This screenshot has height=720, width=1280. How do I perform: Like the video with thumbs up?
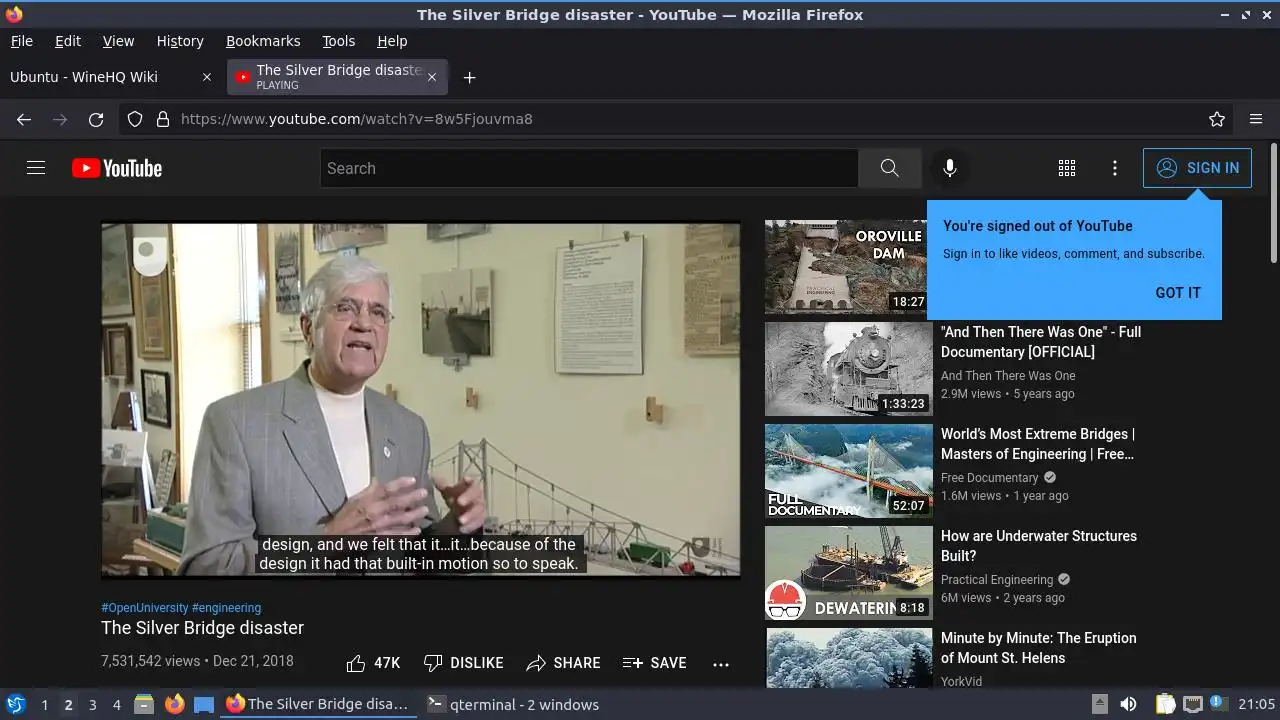tap(372, 663)
